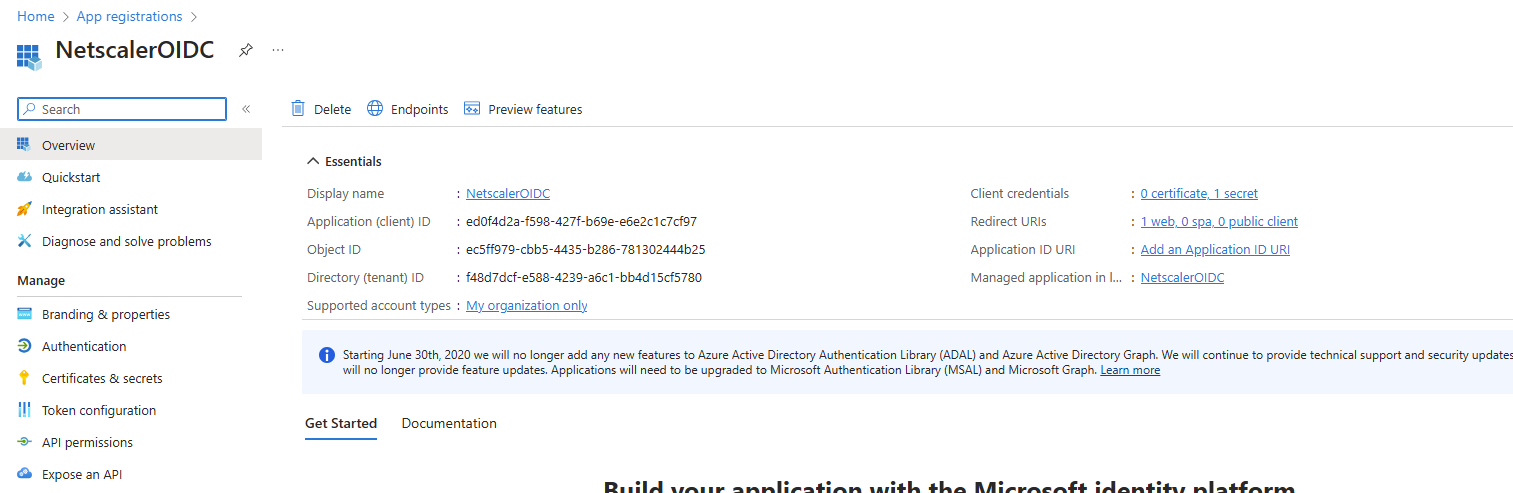Go to Certificates & secrets

pyautogui.click(x=102, y=378)
